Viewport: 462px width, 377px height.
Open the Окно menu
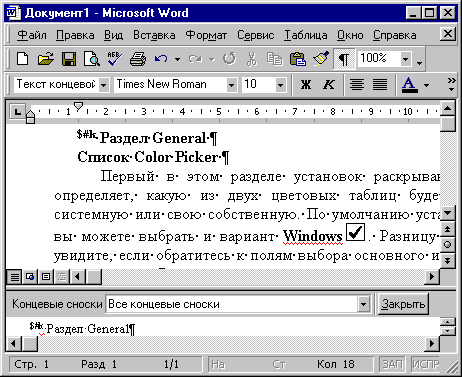pos(350,35)
